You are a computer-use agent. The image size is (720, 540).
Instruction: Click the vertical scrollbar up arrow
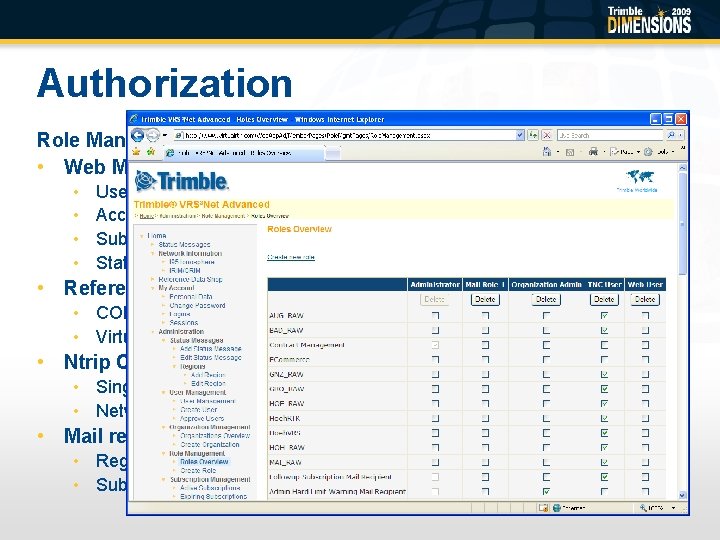click(x=682, y=168)
